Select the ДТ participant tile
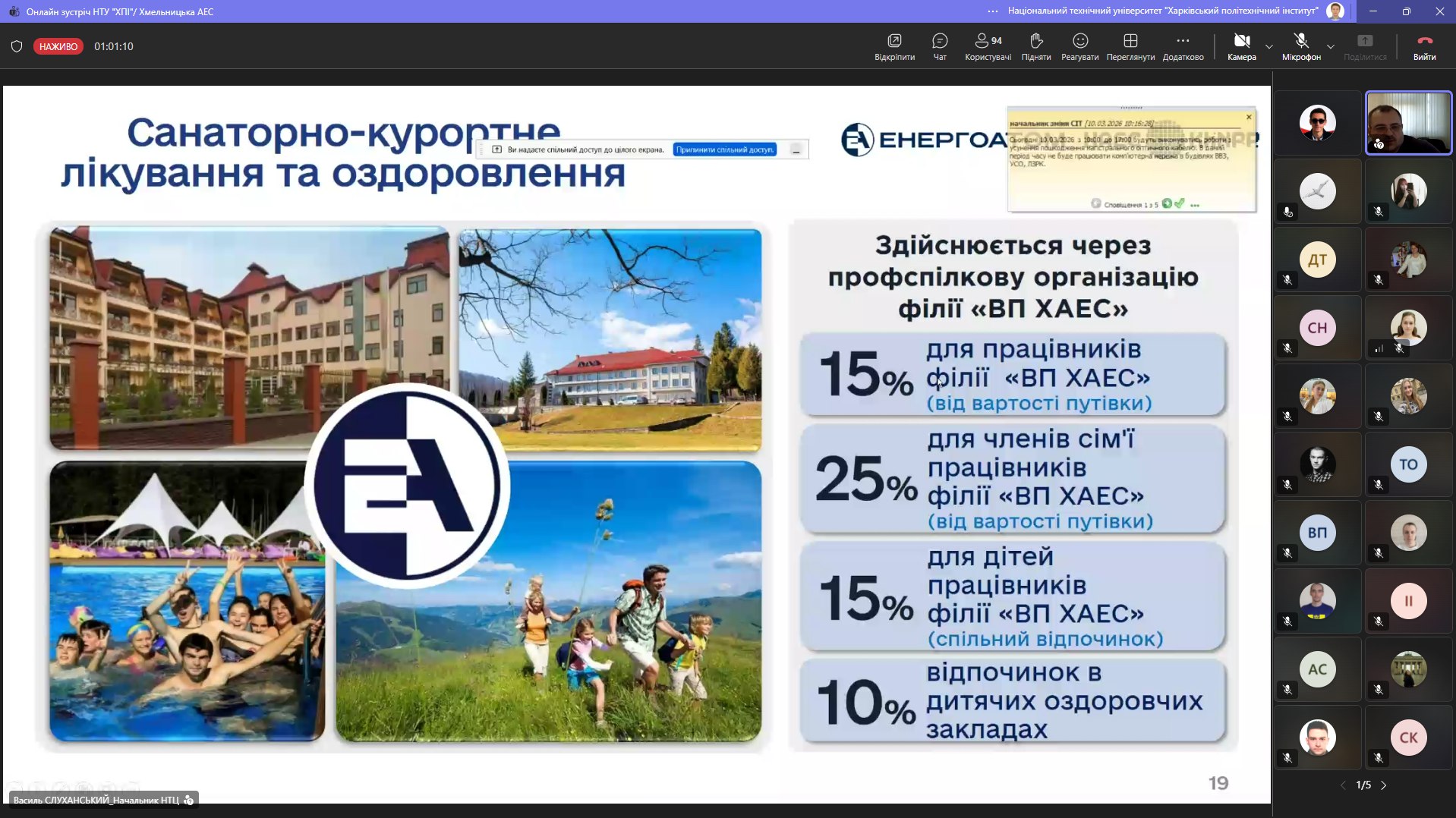1456x818 pixels. pos(1318,260)
